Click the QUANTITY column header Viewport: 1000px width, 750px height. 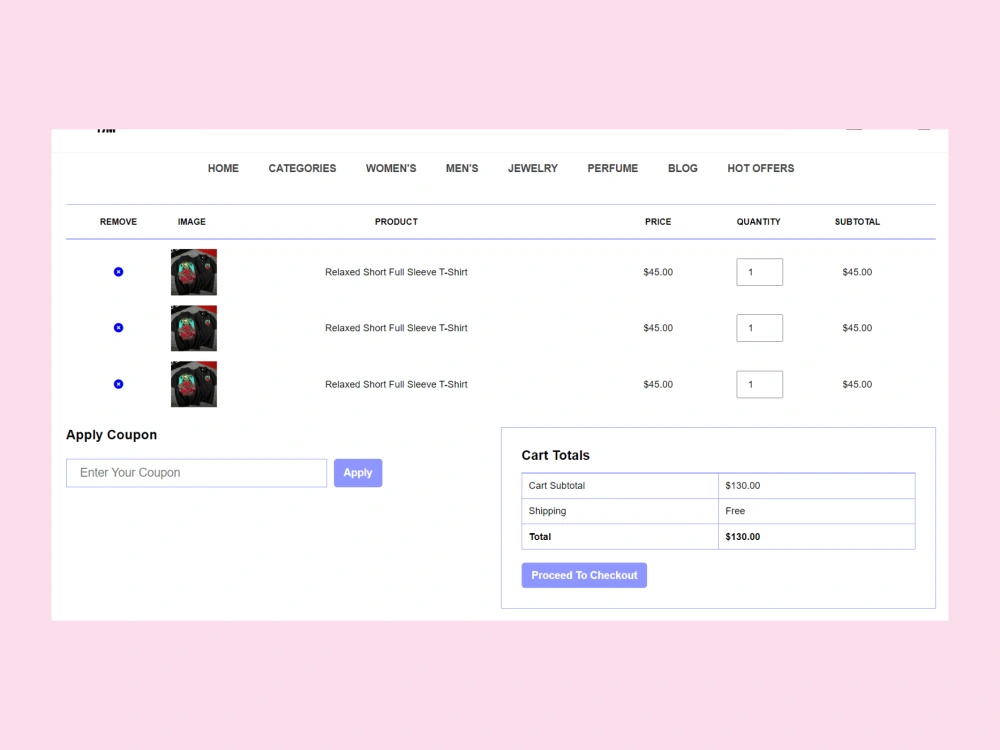[x=758, y=222]
